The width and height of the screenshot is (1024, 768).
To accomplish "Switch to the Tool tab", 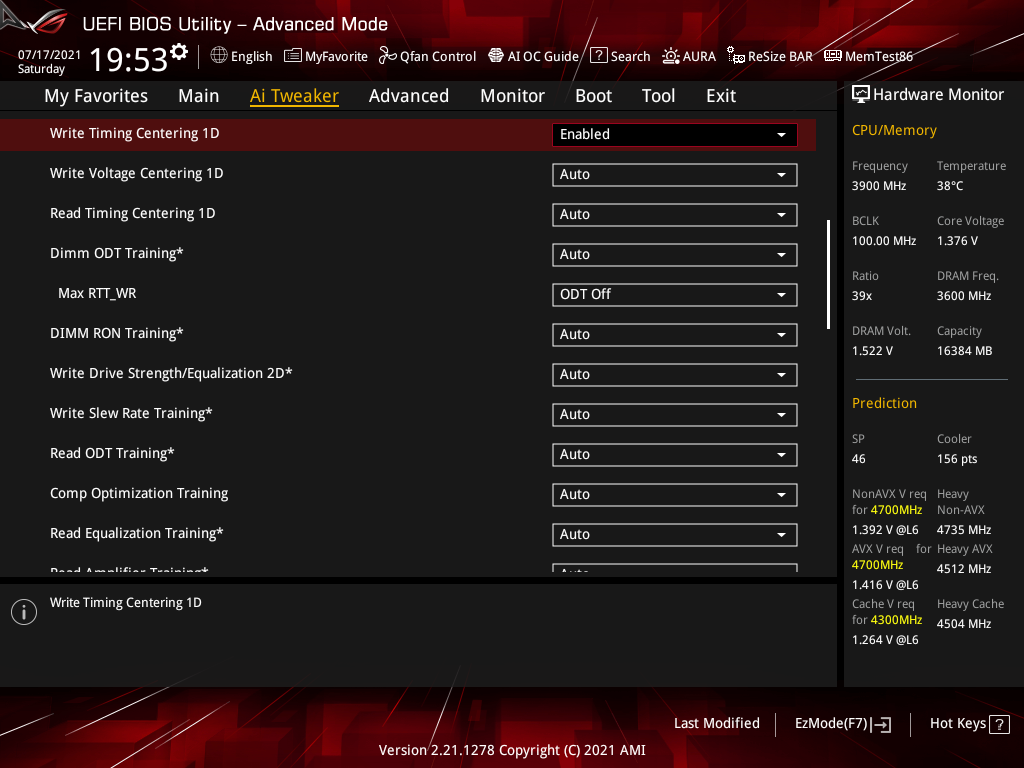I will tap(658, 96).
